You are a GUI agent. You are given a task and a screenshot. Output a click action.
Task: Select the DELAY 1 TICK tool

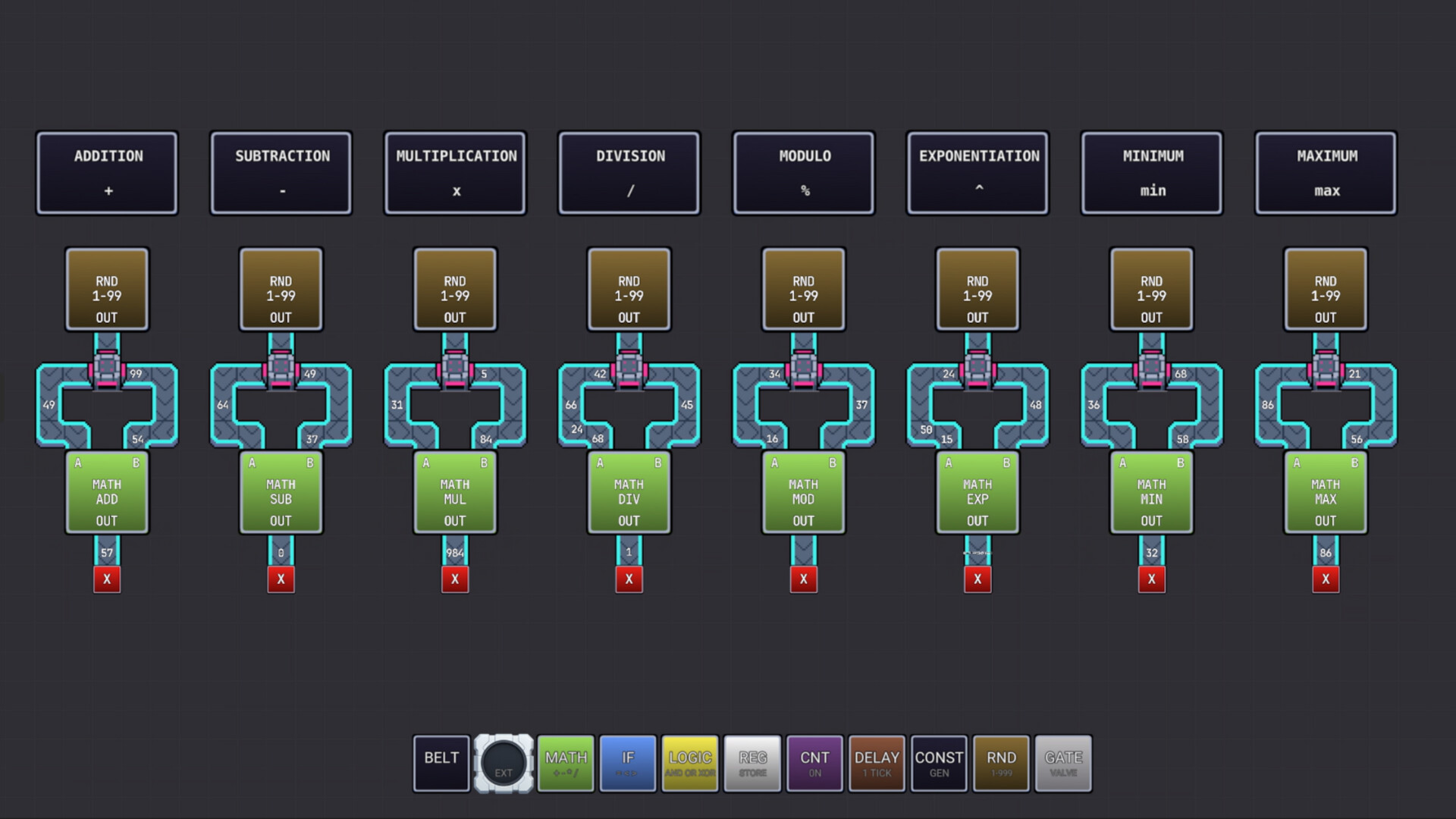pos(876,762)
